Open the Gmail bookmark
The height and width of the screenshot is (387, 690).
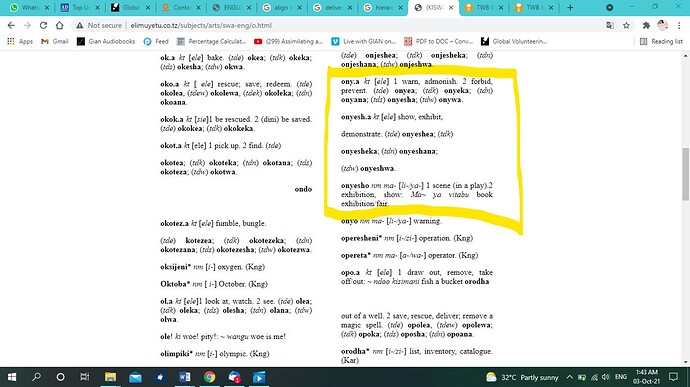55,41
